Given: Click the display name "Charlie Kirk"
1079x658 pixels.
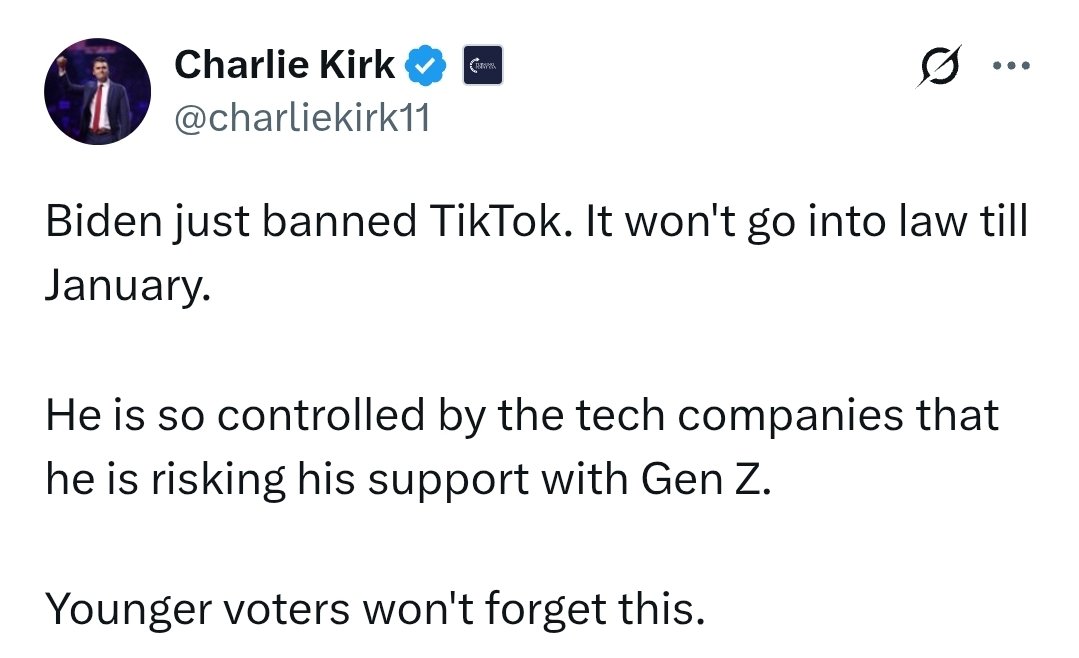Looking at the screenshot, I should click(x=285, y=66).
